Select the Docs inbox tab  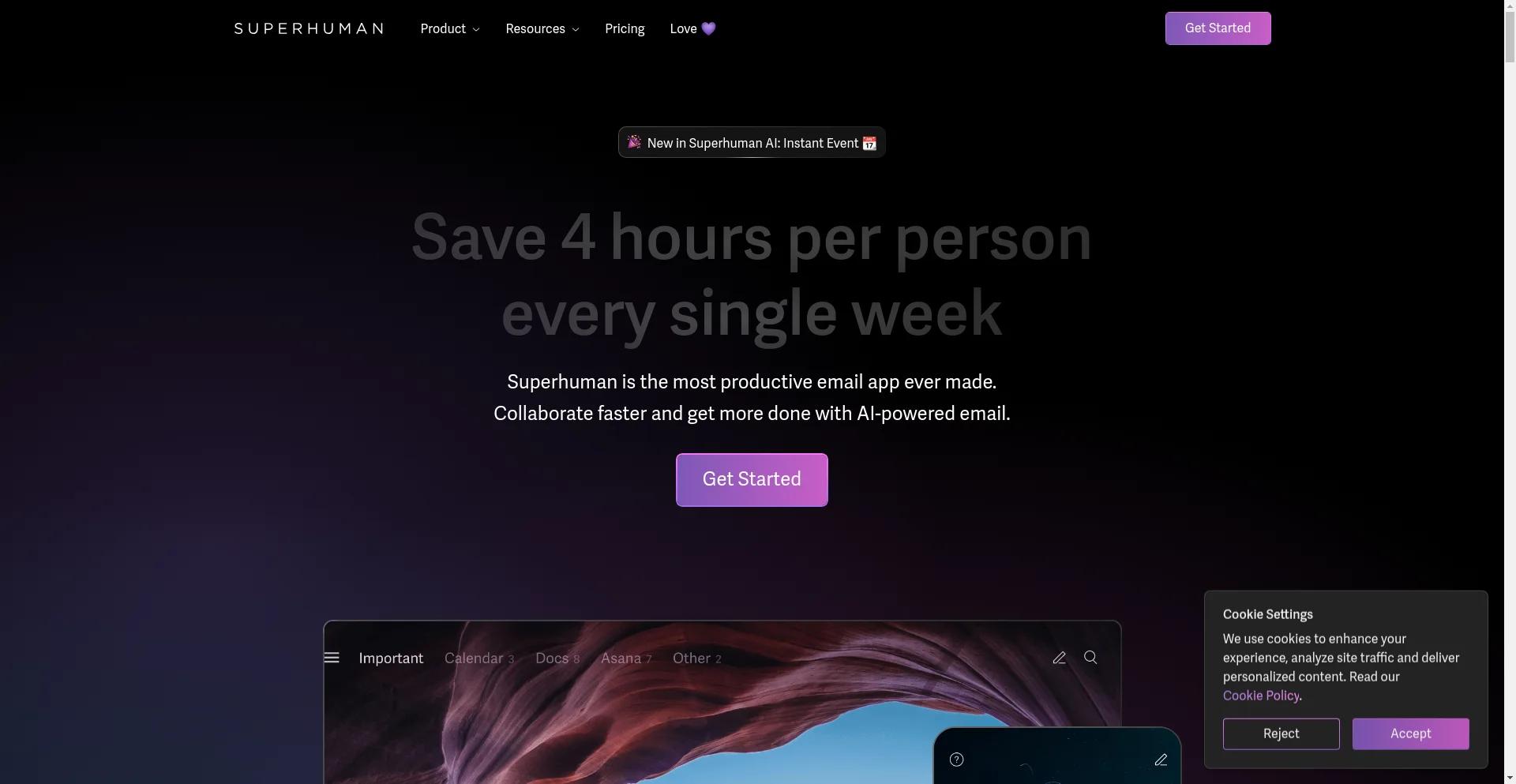[x=557, y=658]
